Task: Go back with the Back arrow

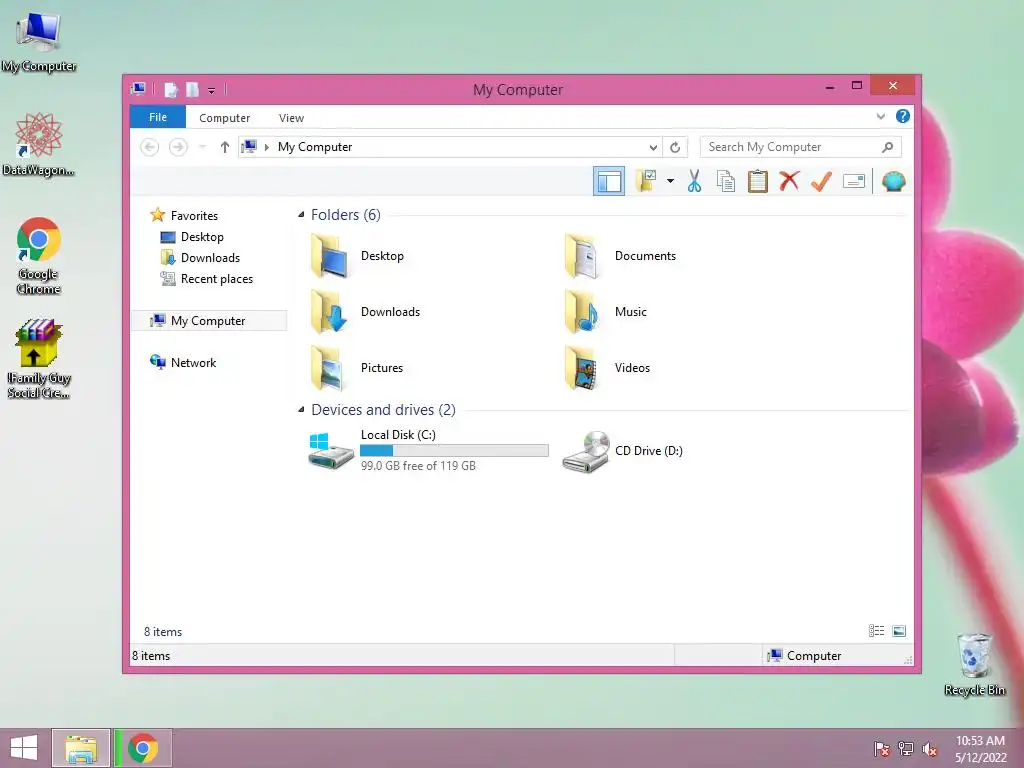Action: [x=150, y=147]
